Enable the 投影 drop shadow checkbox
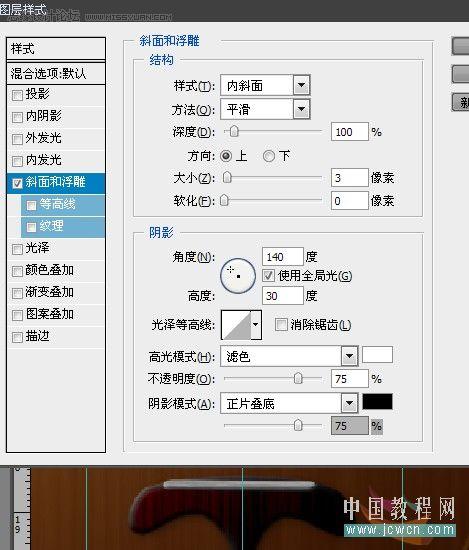The height and width of the screenshot is (550, 469). point(17,95)
